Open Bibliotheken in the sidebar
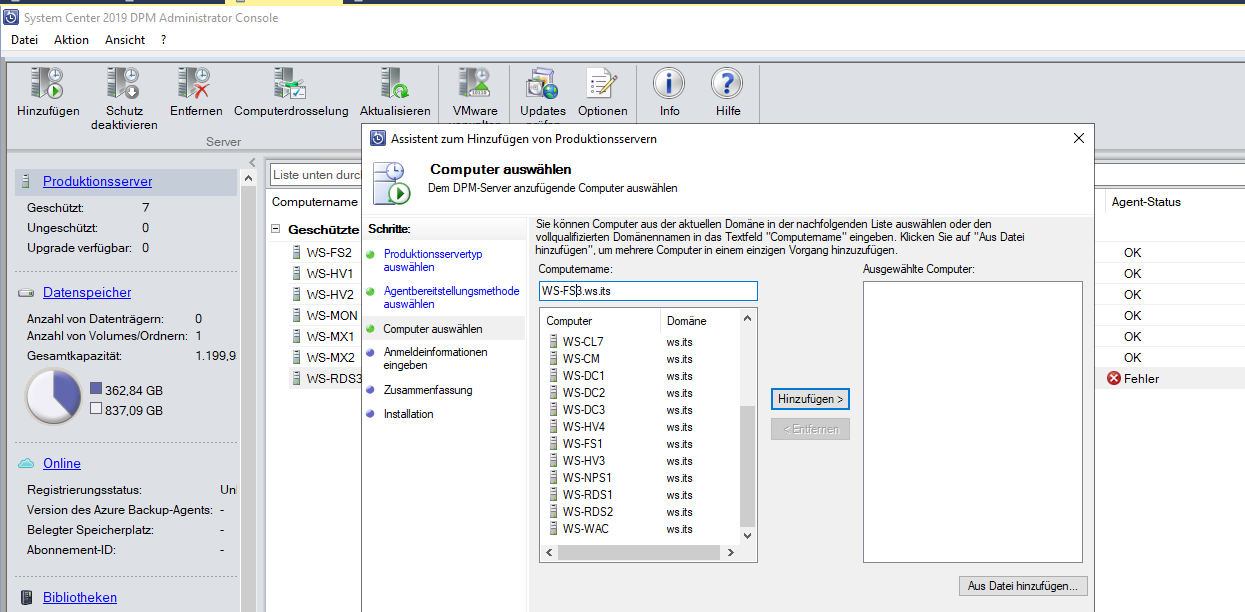 (x=80, y=598)
